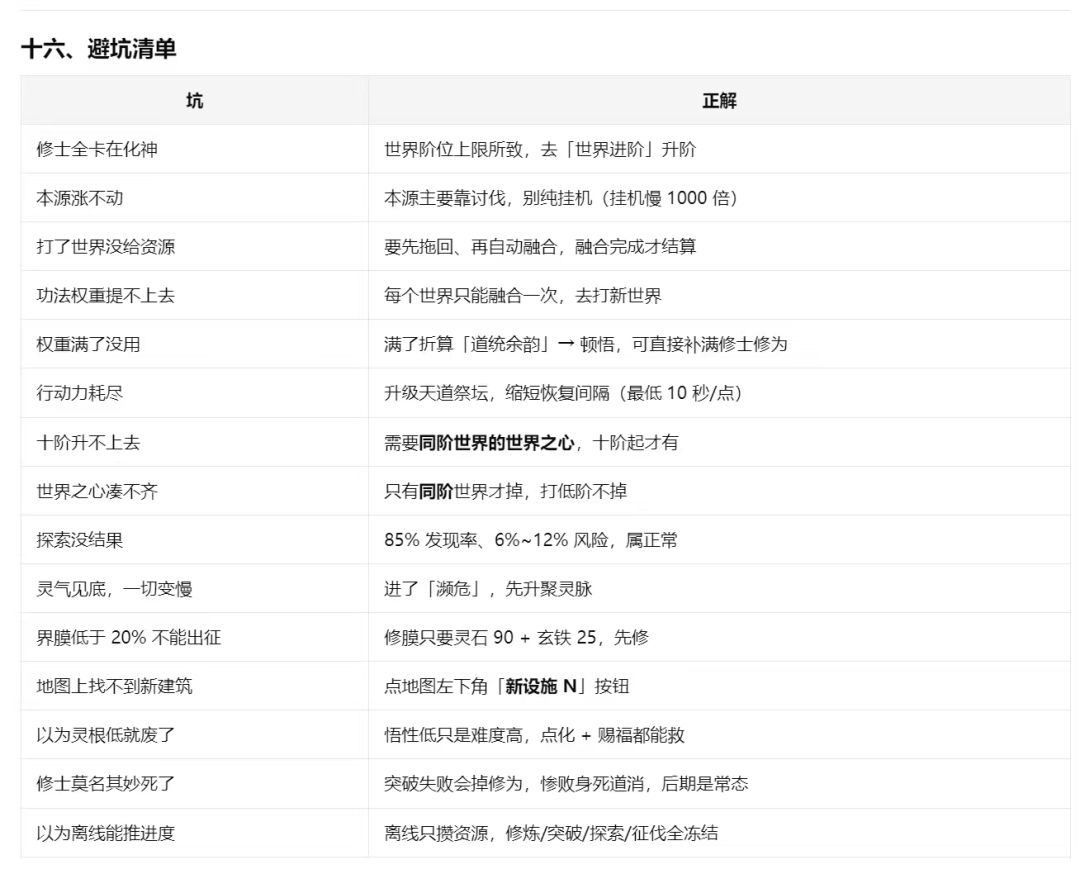Click the answer starting with "85% 发现率"

click(x=531, y=540)
